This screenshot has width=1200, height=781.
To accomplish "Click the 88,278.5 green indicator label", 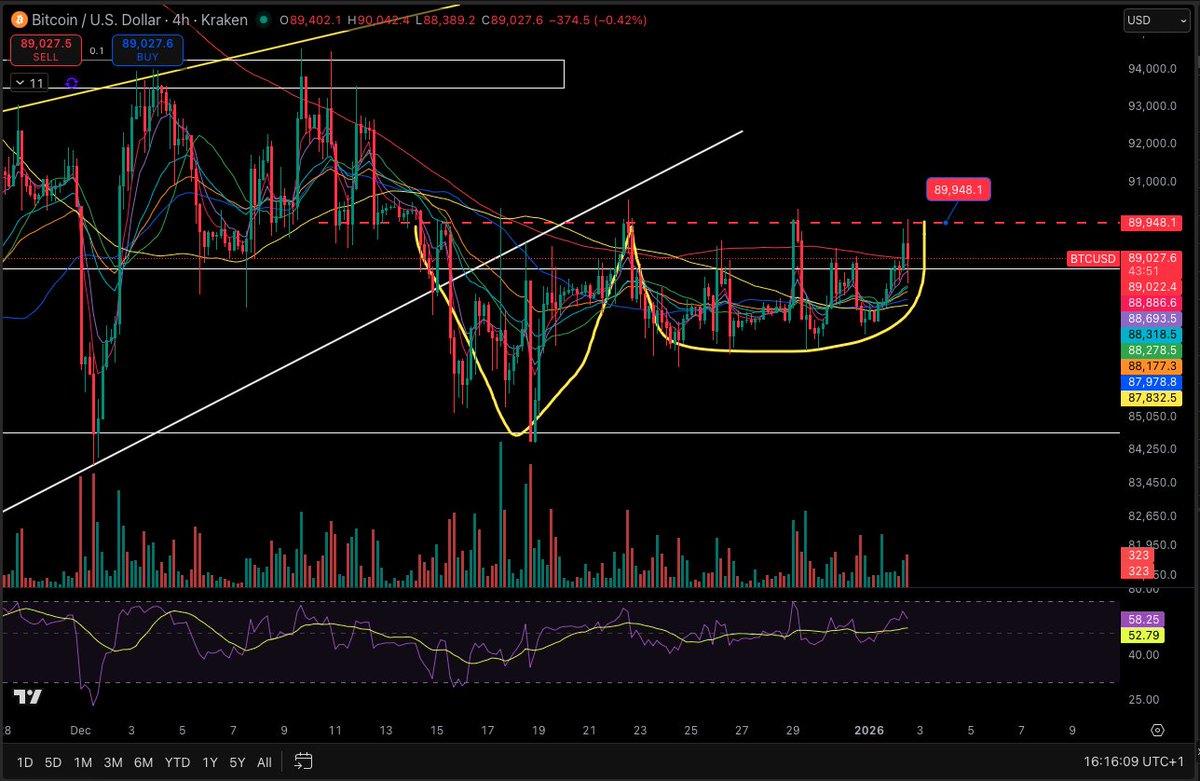I will (x=1150, y=350).
